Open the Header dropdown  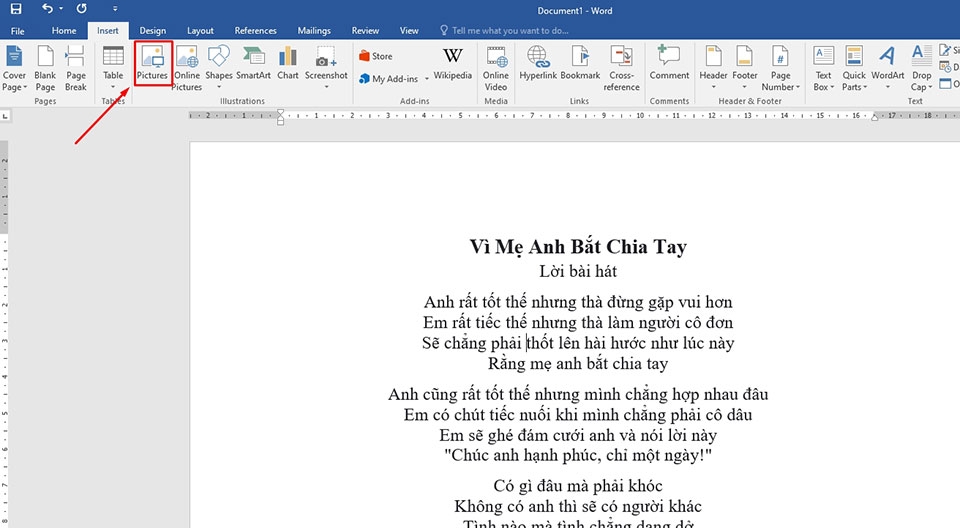point(713,69)
